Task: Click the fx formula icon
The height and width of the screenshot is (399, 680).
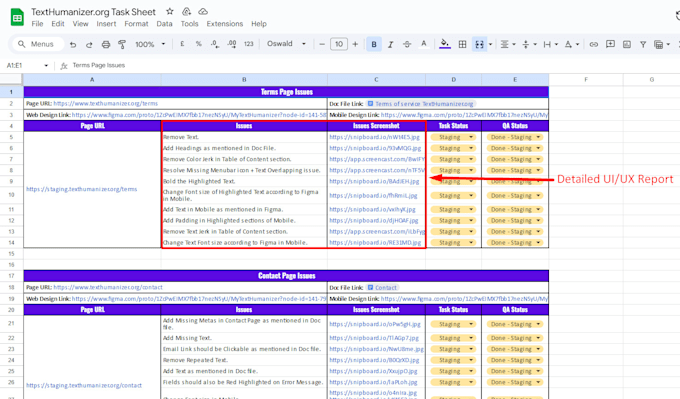Action: pyautogui.click(x=64, y=65)
